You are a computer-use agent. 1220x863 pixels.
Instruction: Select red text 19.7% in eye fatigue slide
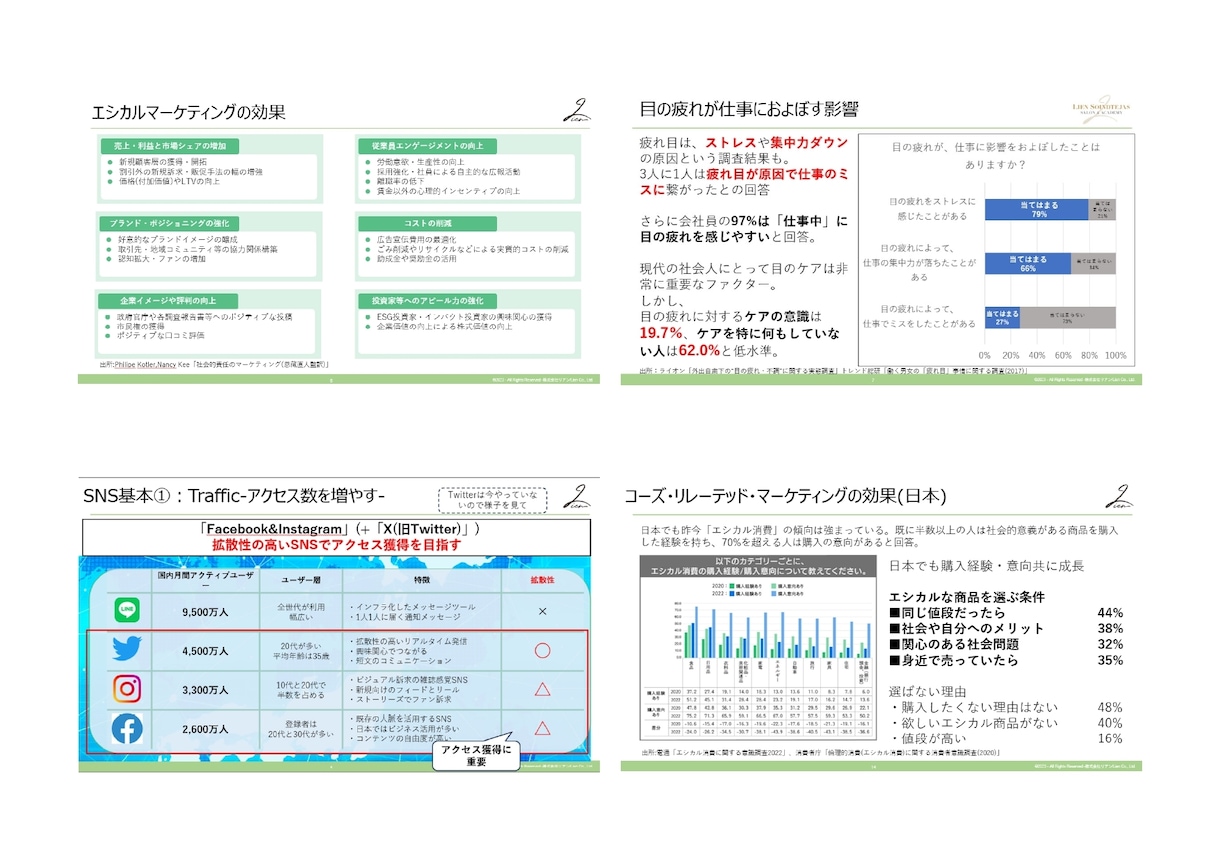coord(660,333)
